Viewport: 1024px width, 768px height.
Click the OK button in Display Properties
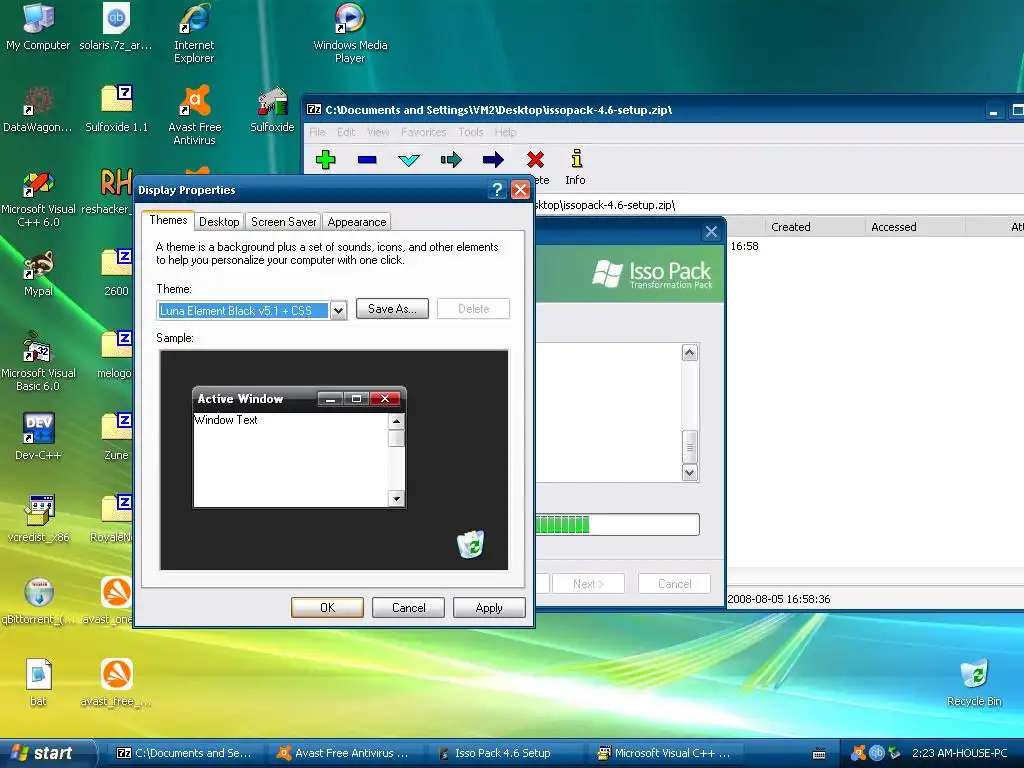point(327,607)
